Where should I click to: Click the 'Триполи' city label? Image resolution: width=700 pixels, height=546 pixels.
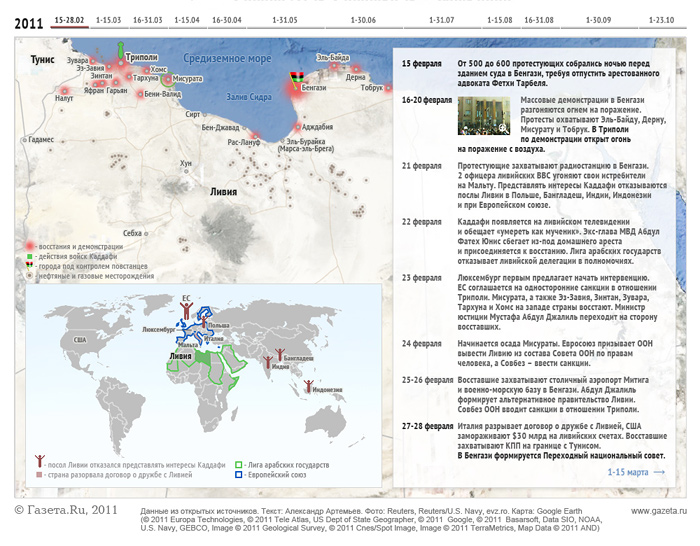142,57
